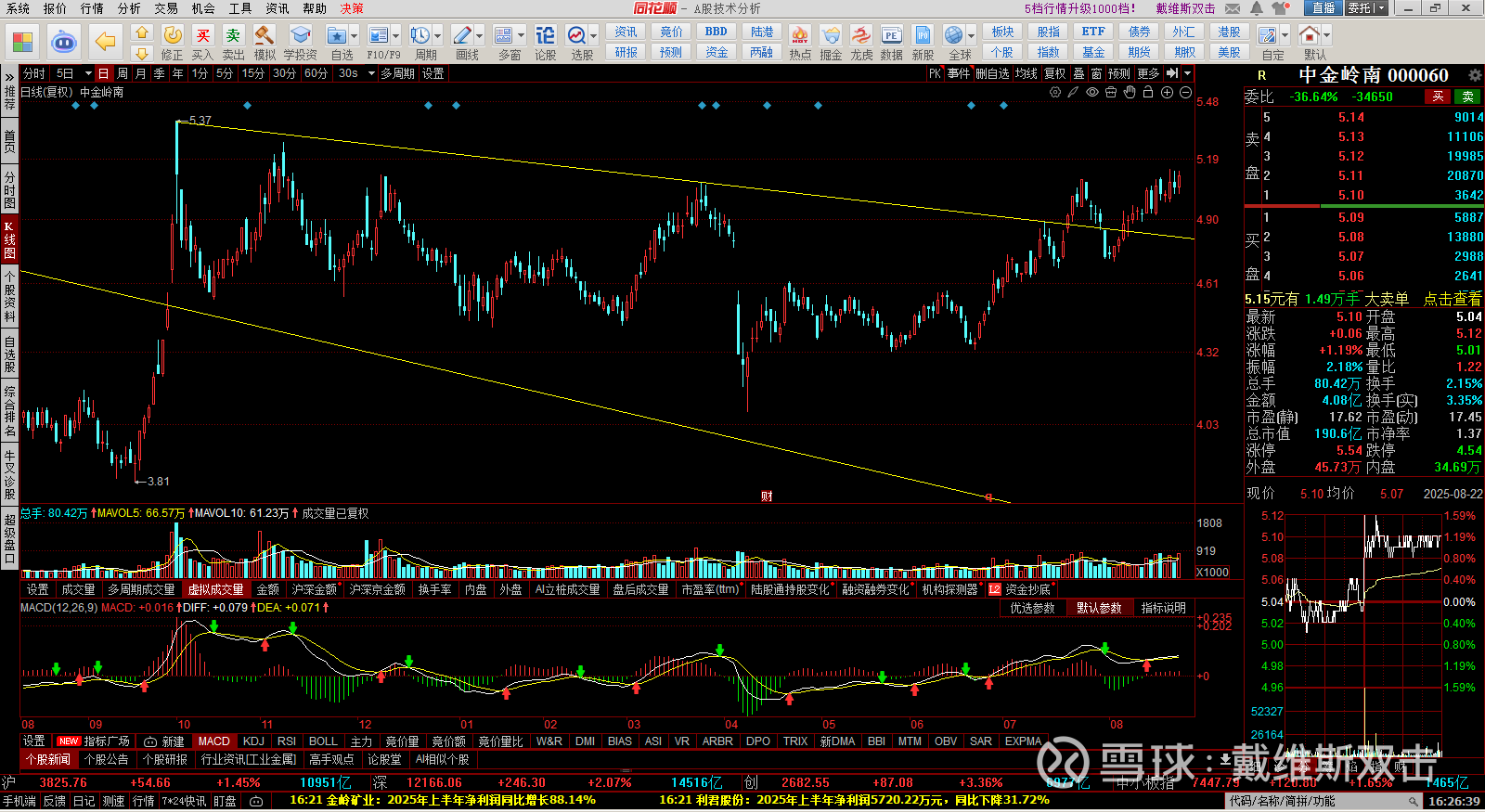The image size is (1485, 812).
Task: Click the ETF button
Action: pyautogui.click(x=1093, y=32)
